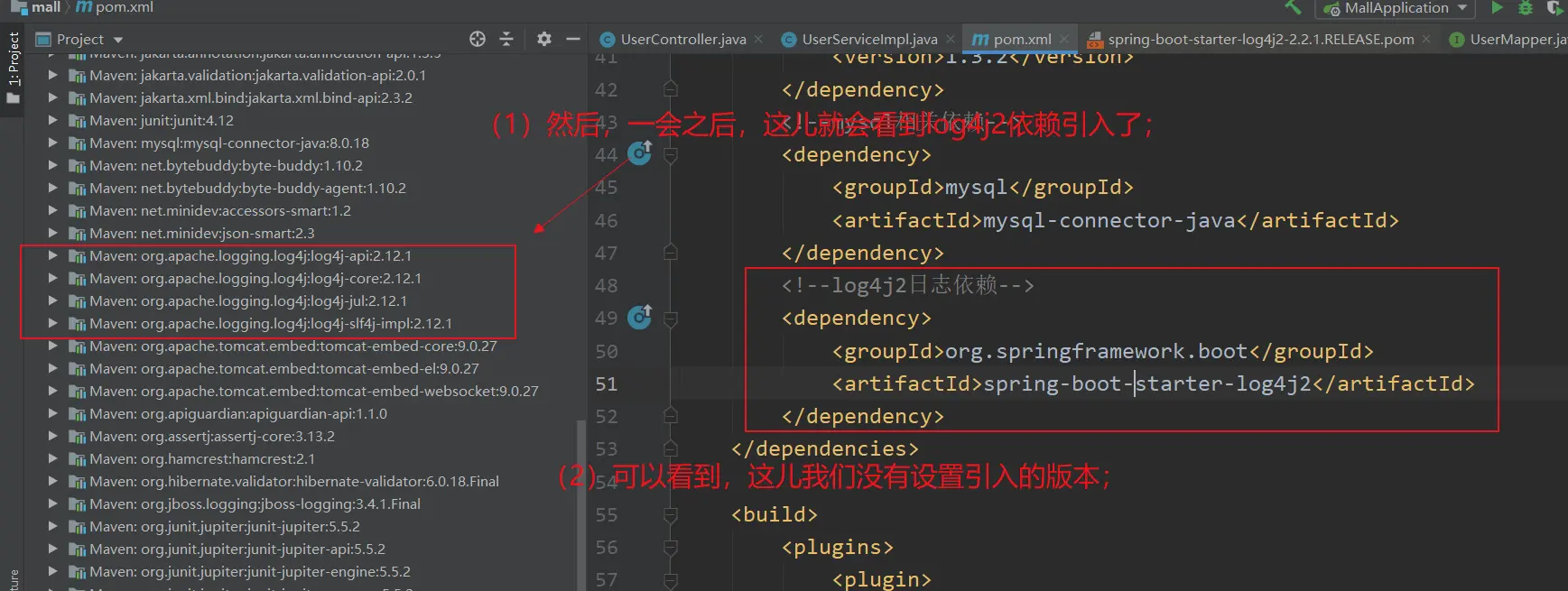Expand Maven log4j-api:2.12.1 library node
This screenshot has height=591, width=1568.
coord(52,255)
